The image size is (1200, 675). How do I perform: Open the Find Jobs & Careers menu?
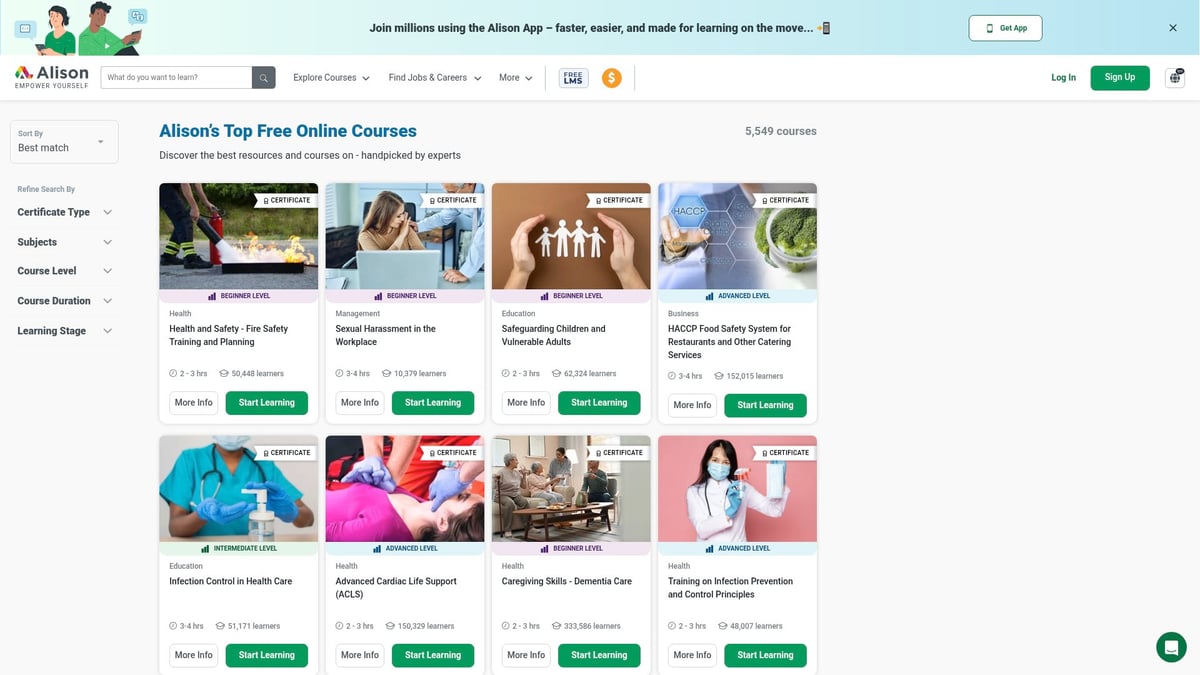tap(435, 77)
